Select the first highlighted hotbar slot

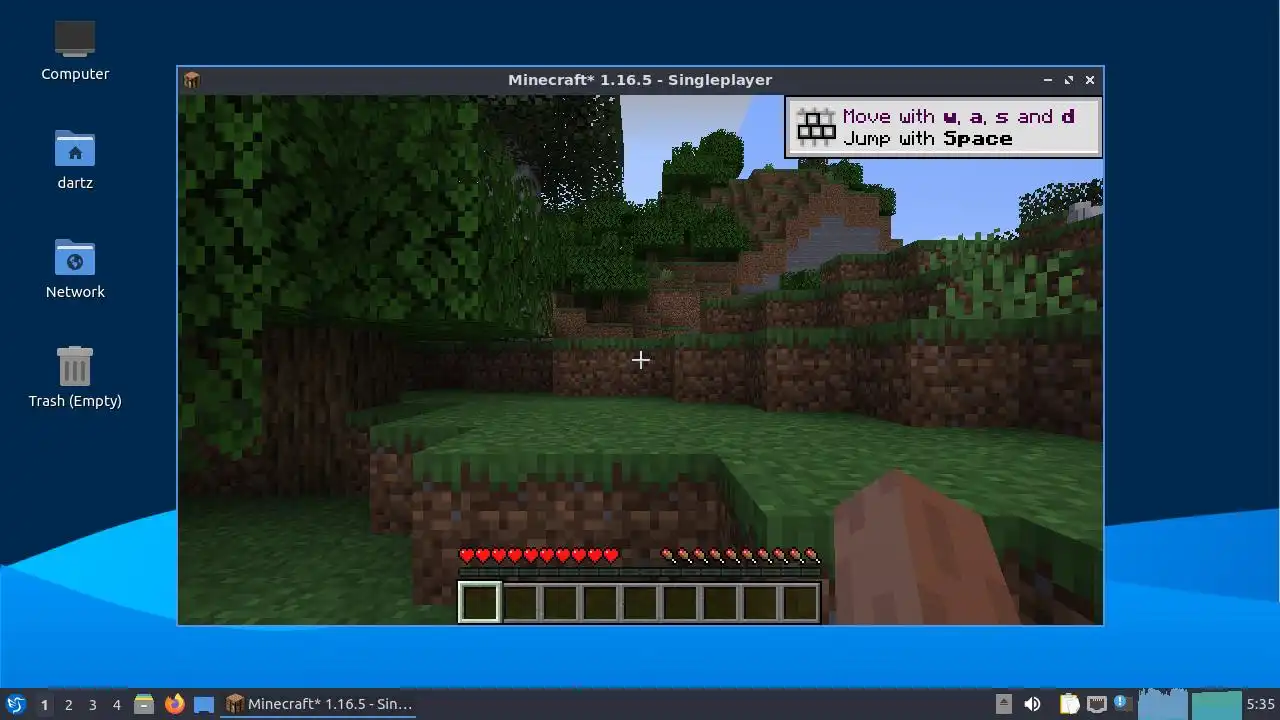[x=480, y=602]
